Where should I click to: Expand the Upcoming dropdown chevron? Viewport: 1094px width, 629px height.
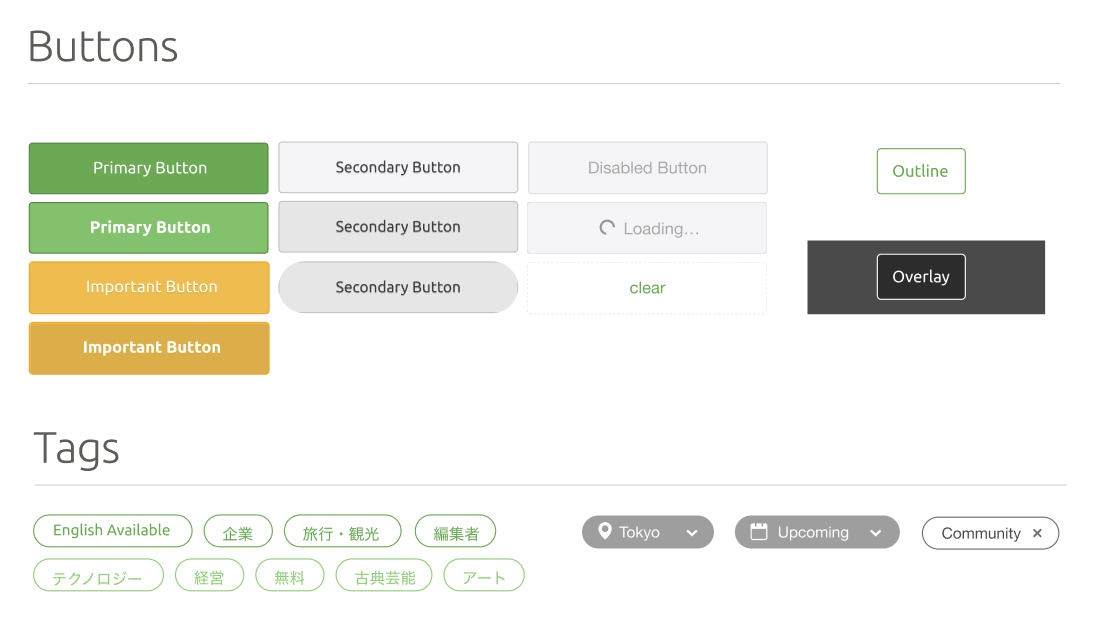pos(876,533)
